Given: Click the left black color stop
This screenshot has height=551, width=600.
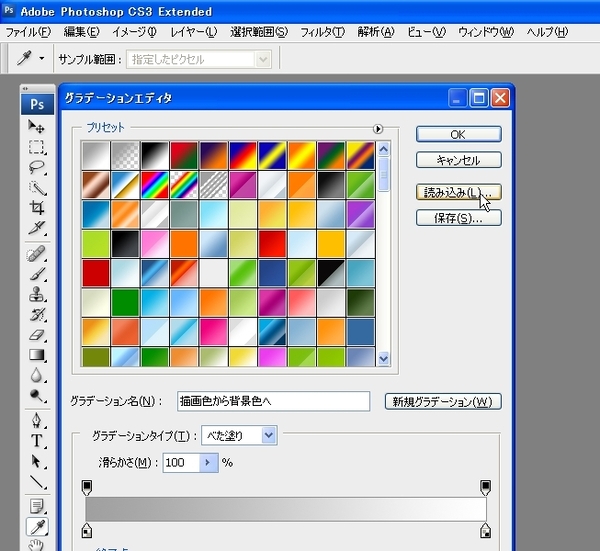Looking at the screenshot, I should [x=87, y=529].
